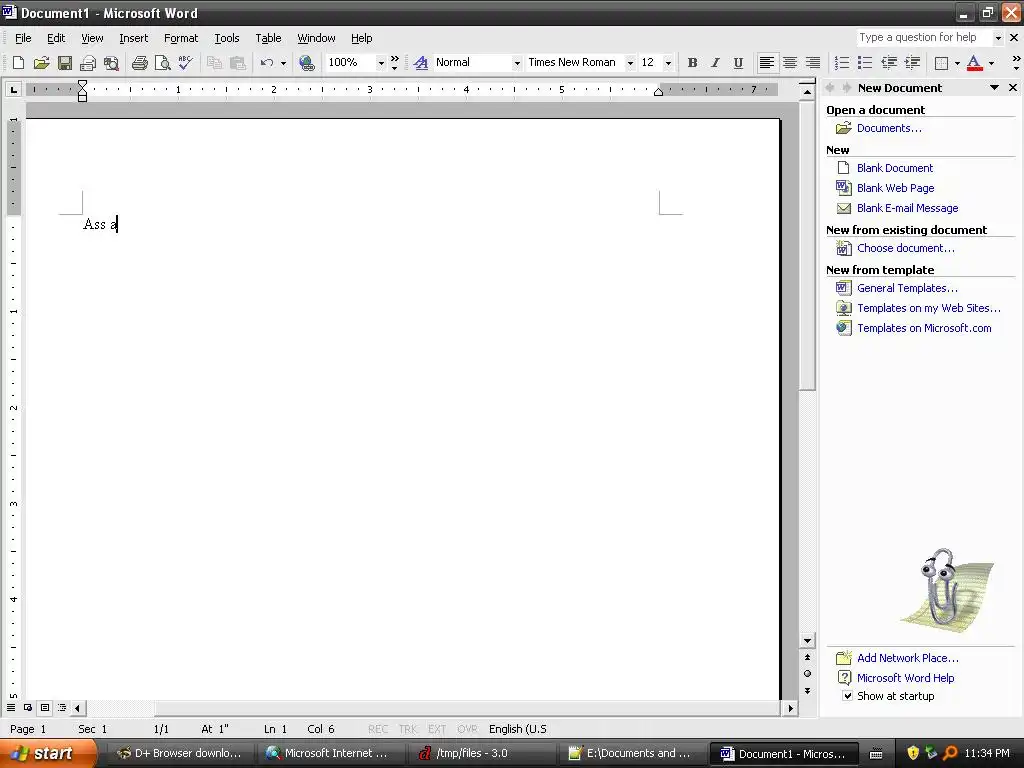
Task: Open the Edit menu
Action: click(56, 38)
